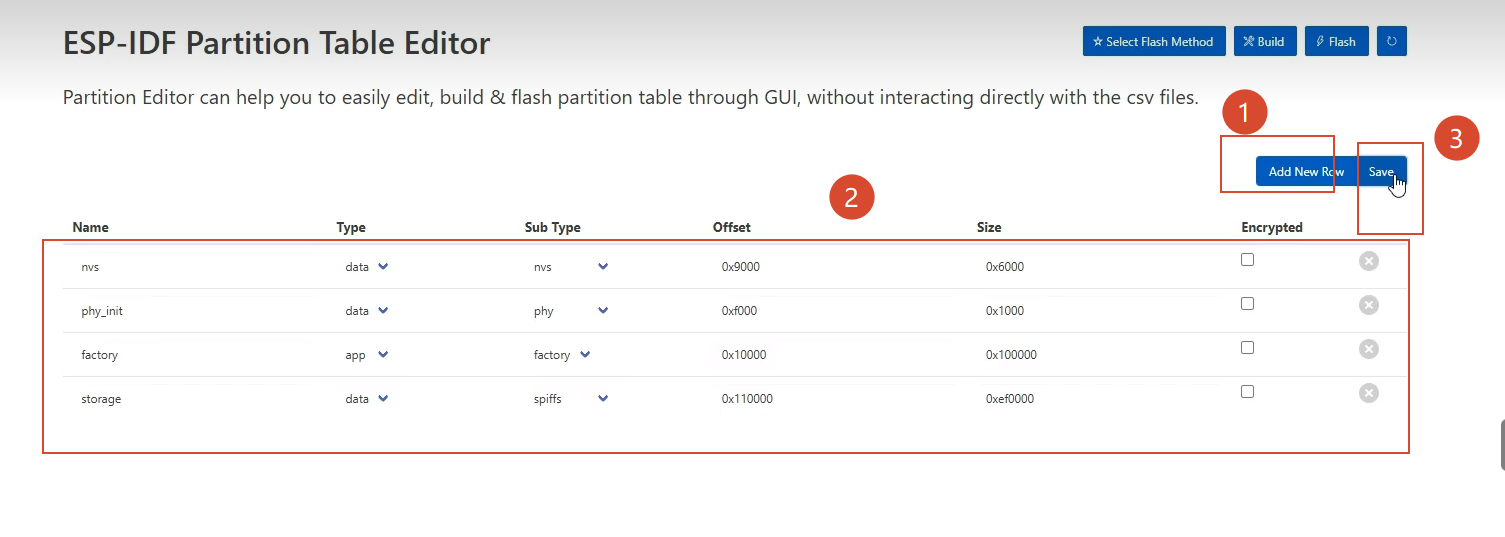1505x537 pixels.
Task: Open Sub Type dropdown showing phy
Action: coord(570,311)
